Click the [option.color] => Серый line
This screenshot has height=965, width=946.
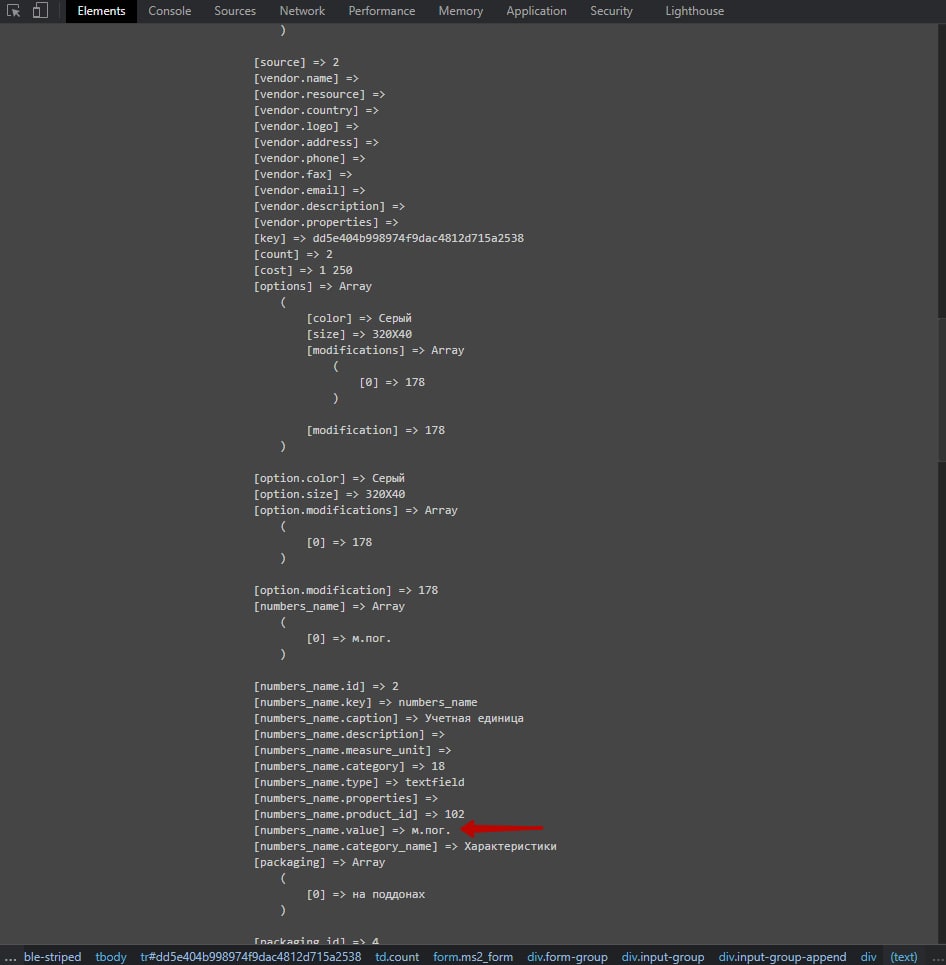coord(329,478)
